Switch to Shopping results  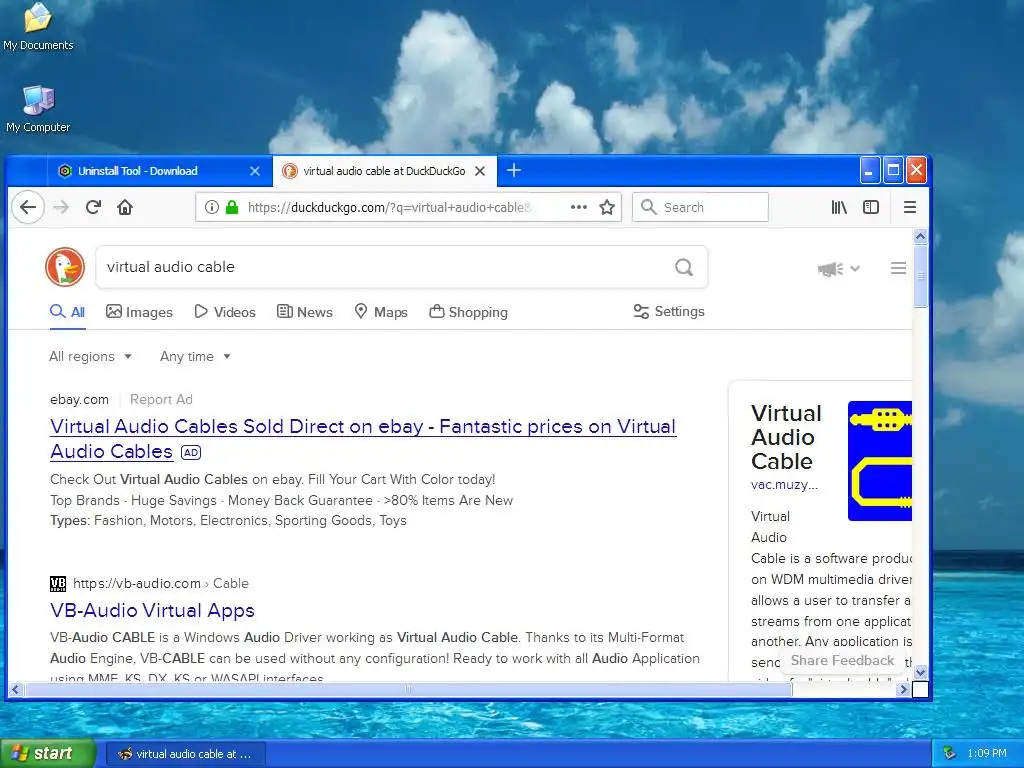[x=468, y=312]
